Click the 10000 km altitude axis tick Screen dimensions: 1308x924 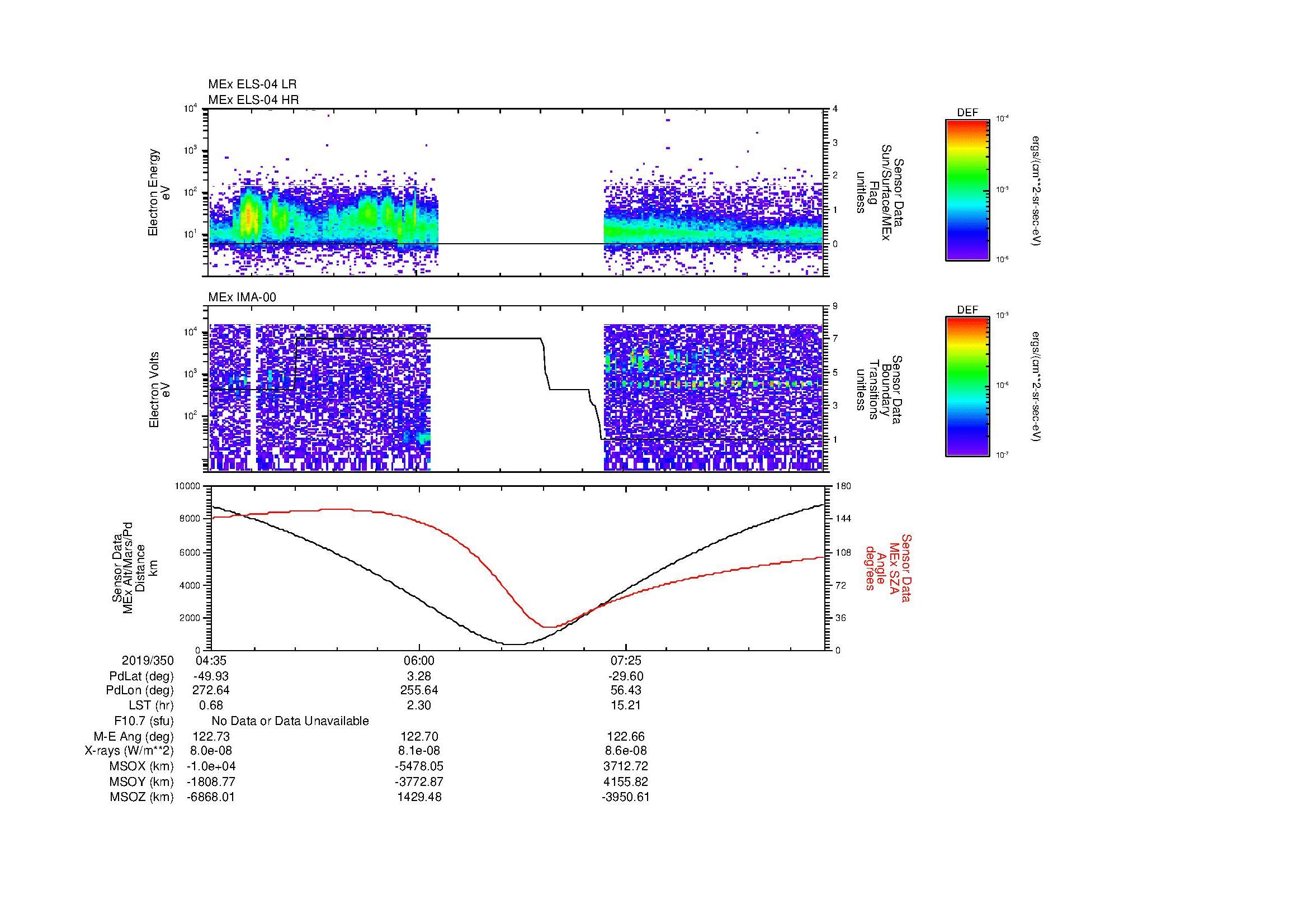[187, 486]
